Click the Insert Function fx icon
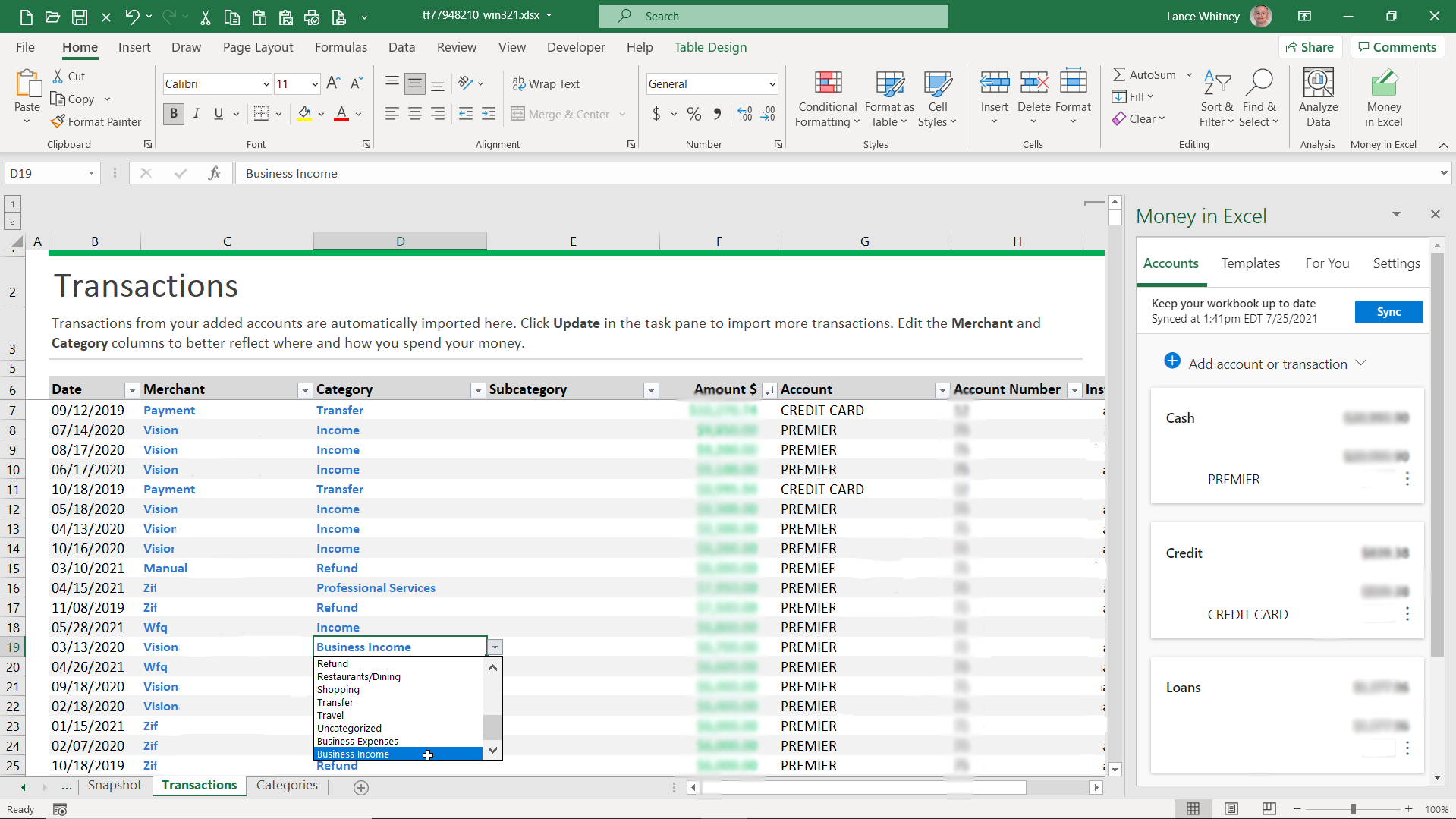1456x819 pixels. [x=214, y=173]
